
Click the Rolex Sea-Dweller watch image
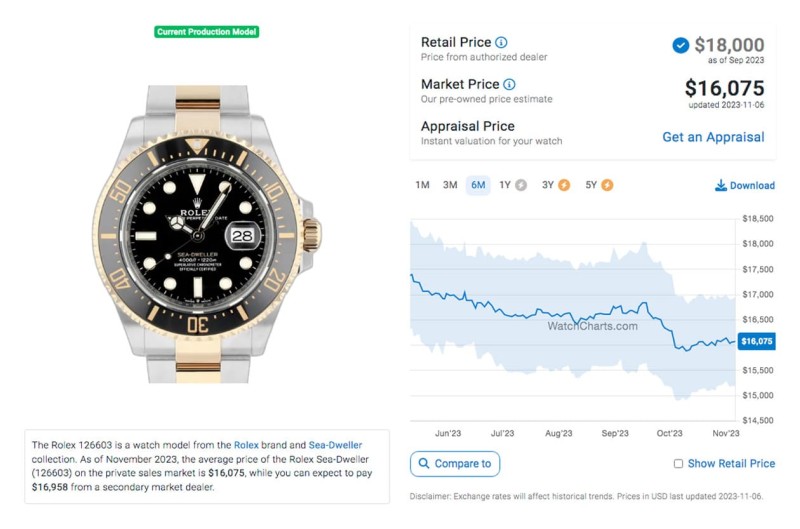(207, 234)
